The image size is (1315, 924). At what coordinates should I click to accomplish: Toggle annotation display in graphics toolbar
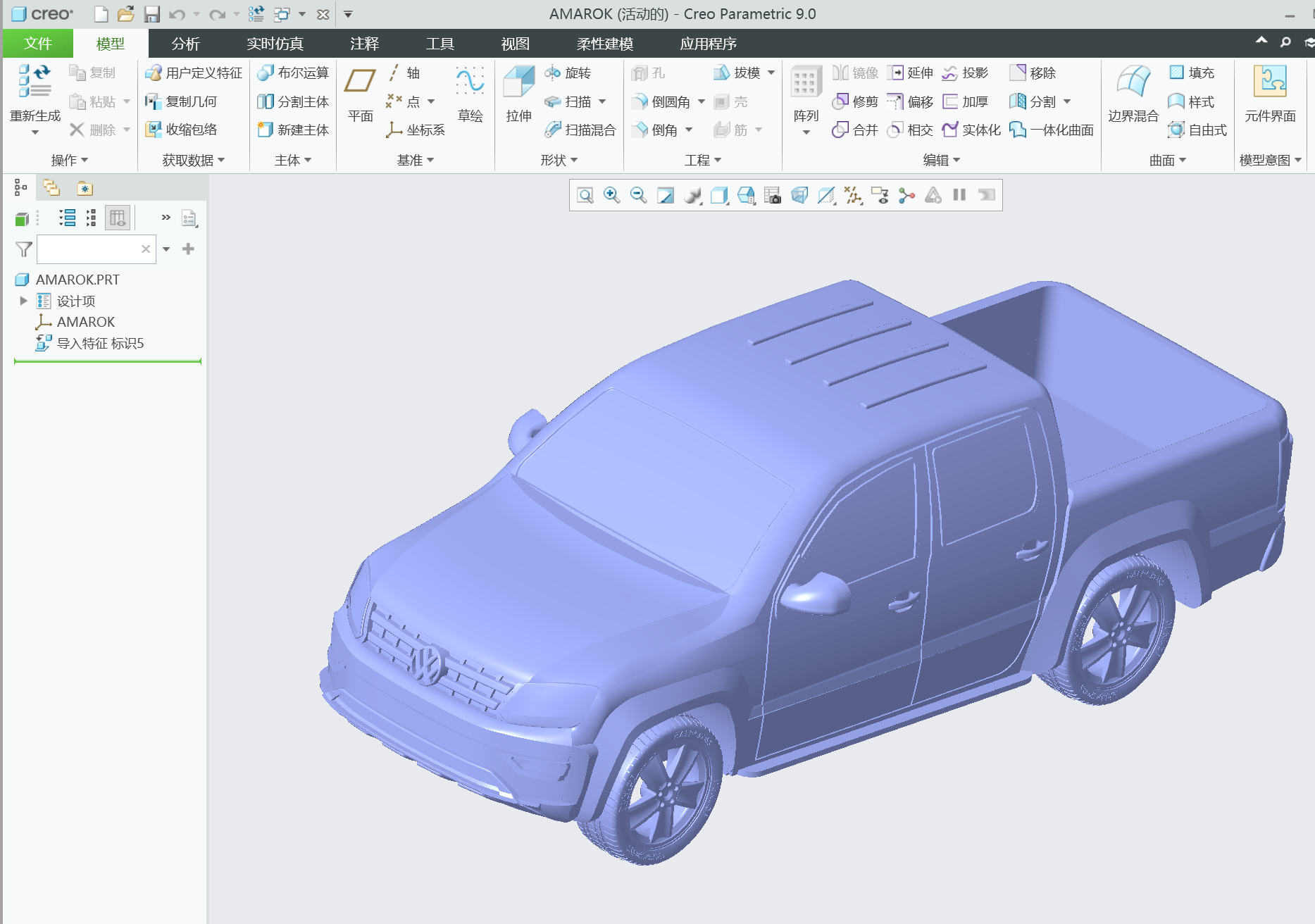[x=880, y=195]
